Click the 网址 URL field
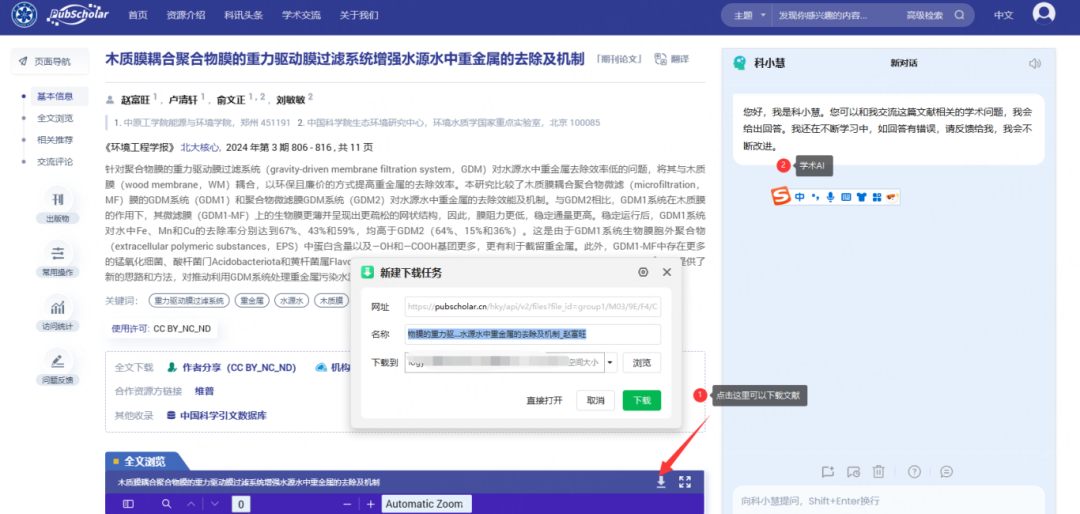The image size is (1080, 514). coord(532,307)
